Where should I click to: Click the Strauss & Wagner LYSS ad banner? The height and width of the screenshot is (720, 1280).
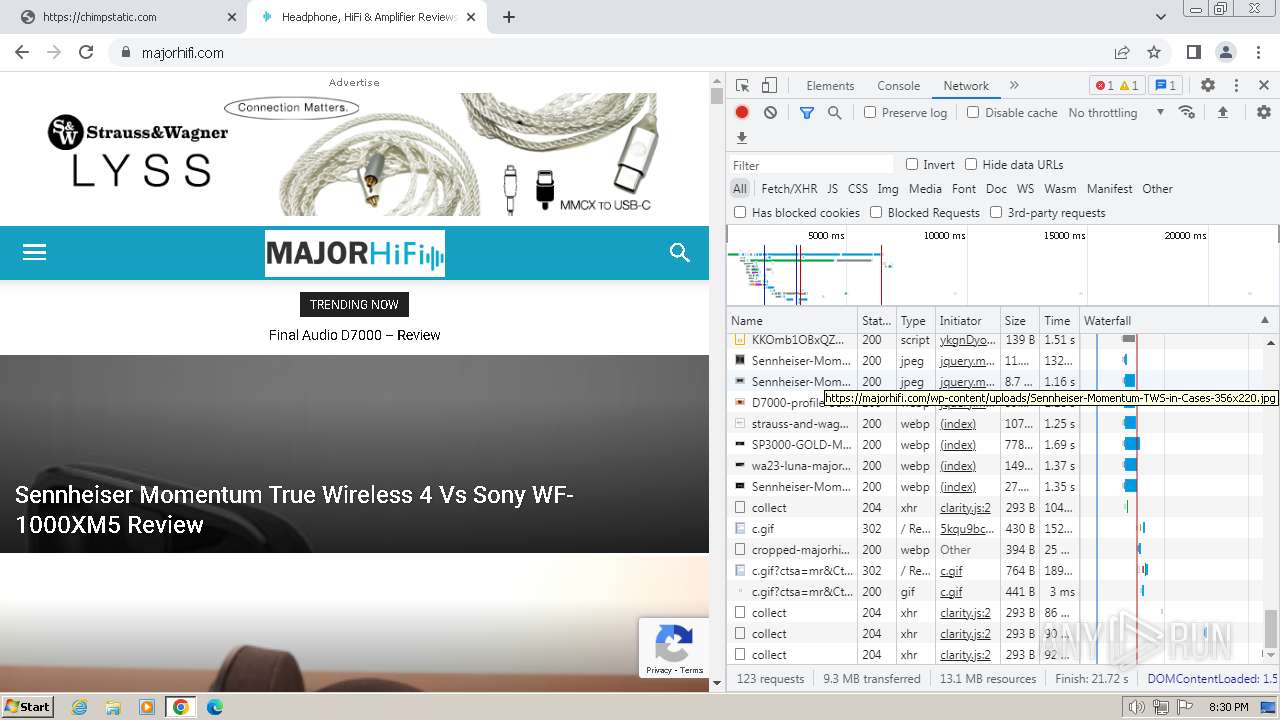click(x=354, y=154)
